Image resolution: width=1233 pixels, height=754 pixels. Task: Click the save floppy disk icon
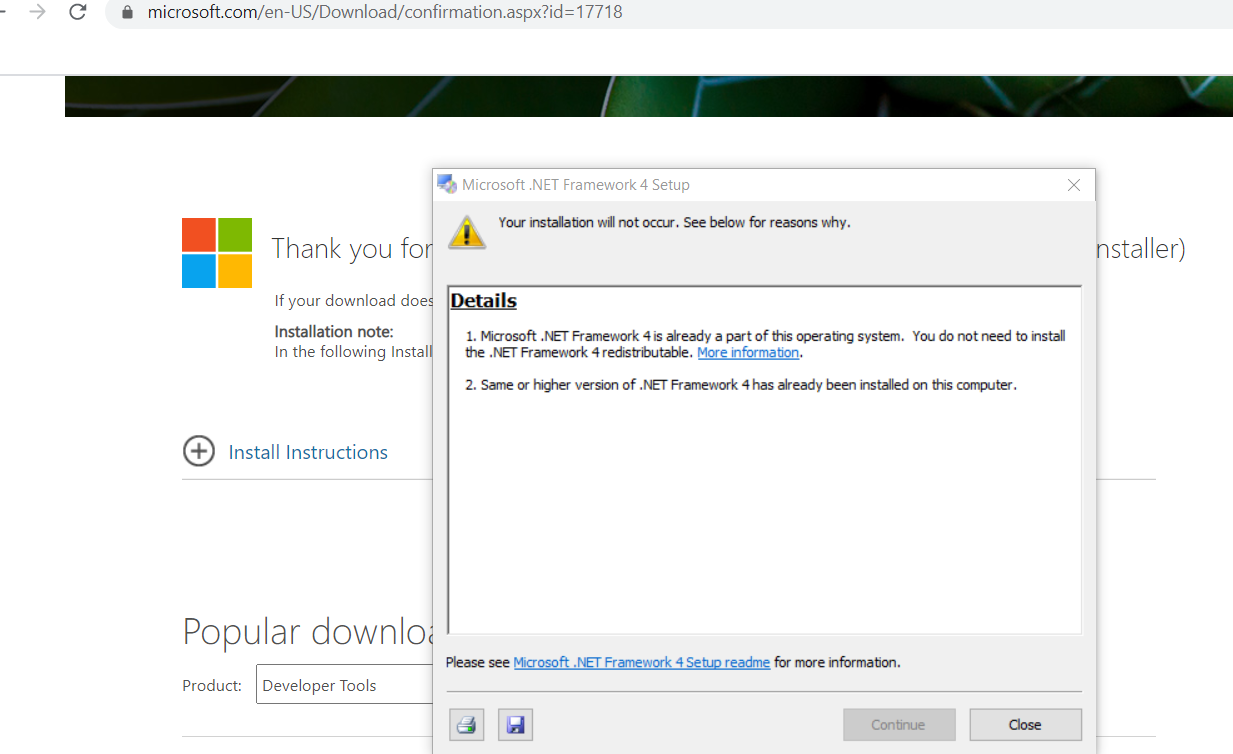coord(515,725)
